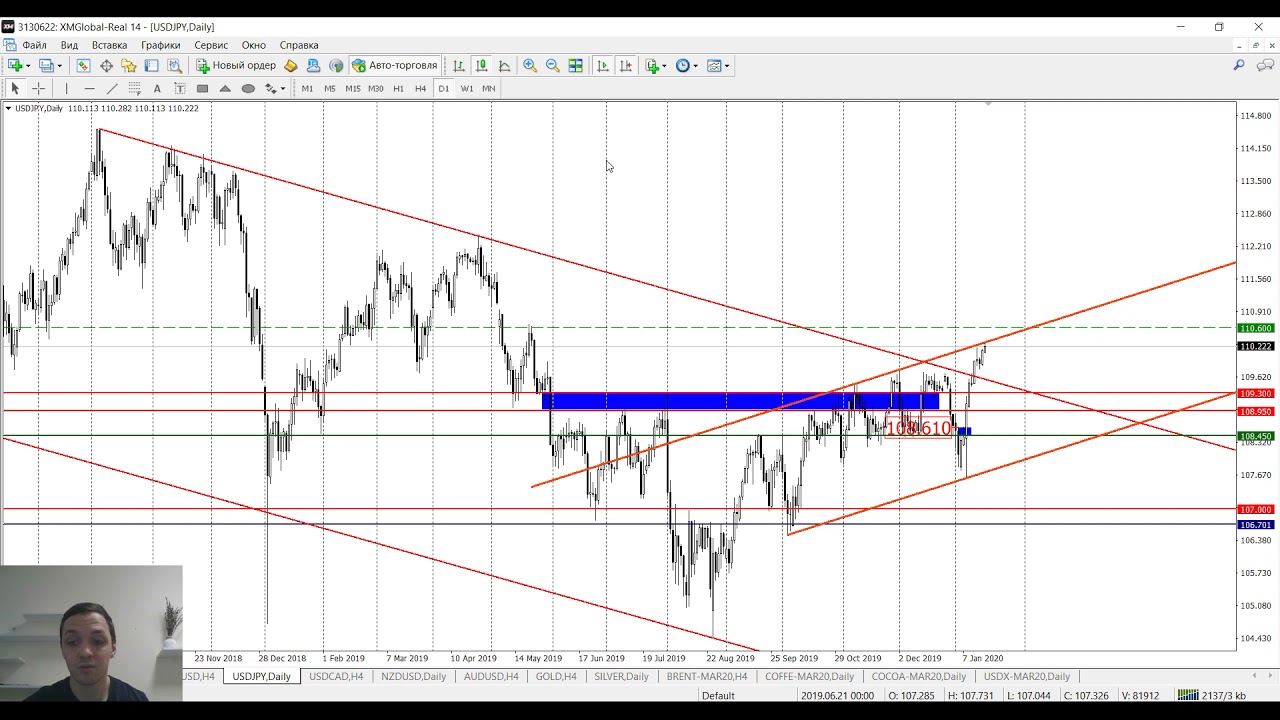
Task: Switch to the BRENT-MAR20,H4 chart tab
Action: 707,676
